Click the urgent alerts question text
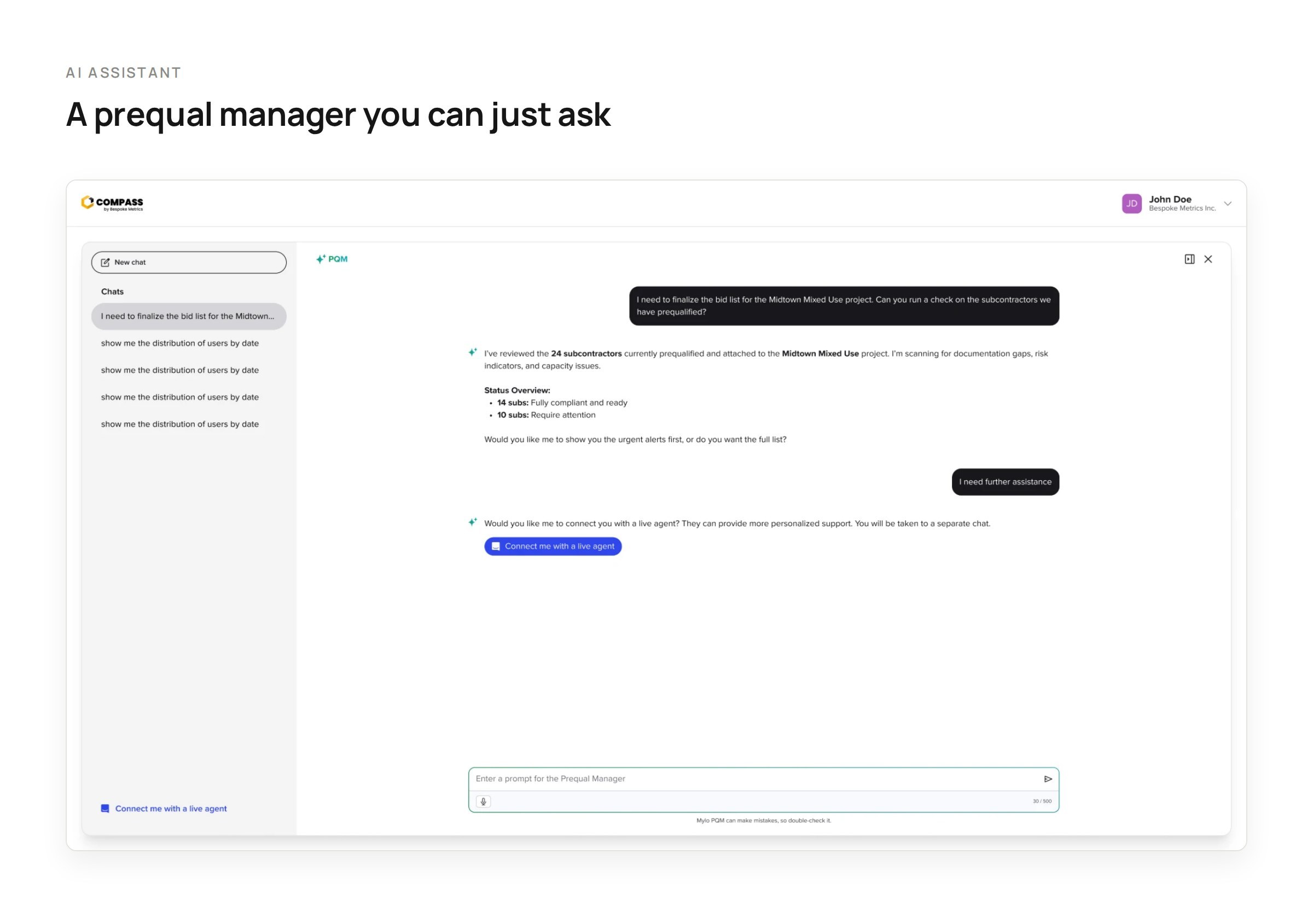 (x=635, y=440)
